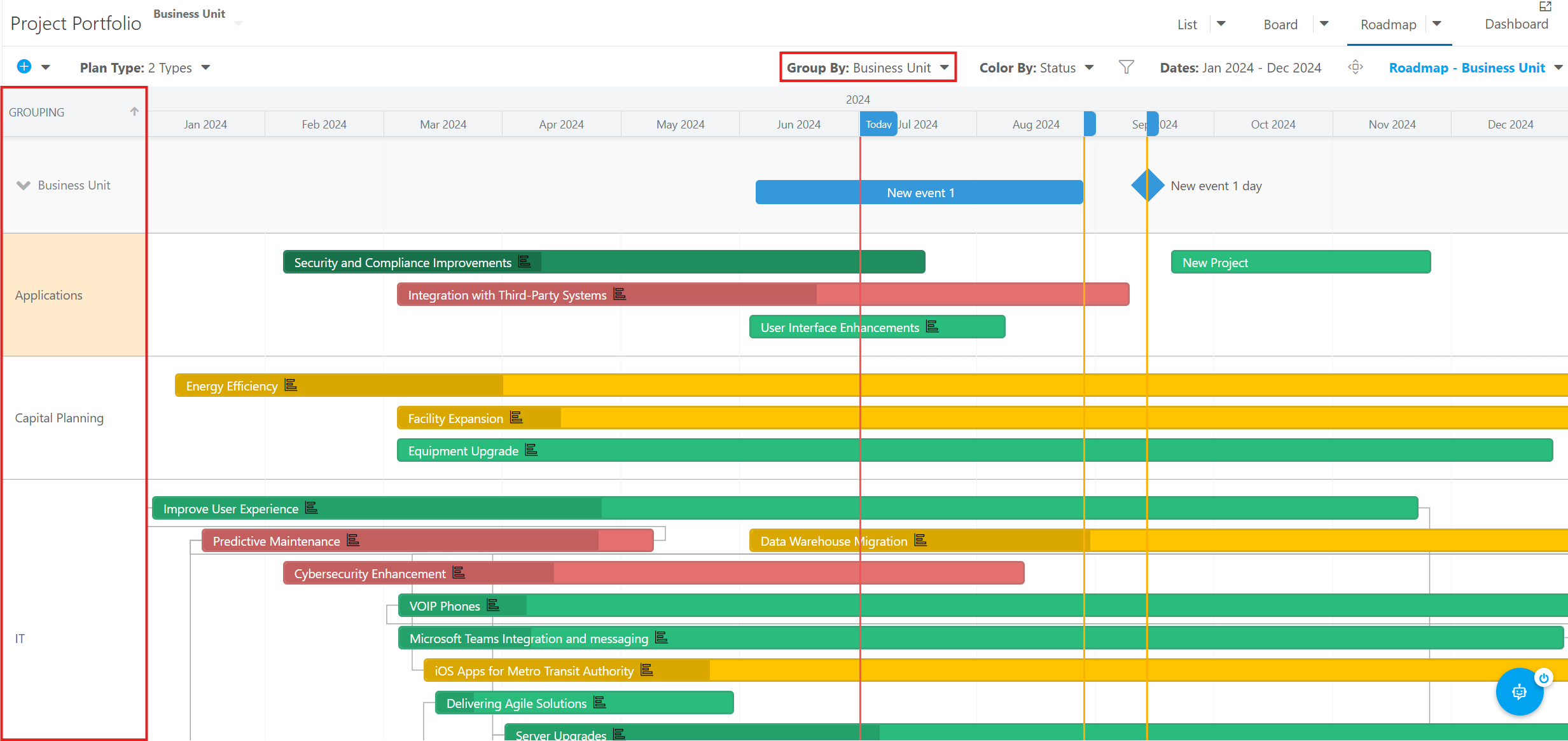Open the Business Unit portfolio selector dropdown
The width and height of the screenshot is (1568, 741).
point(239,24)
